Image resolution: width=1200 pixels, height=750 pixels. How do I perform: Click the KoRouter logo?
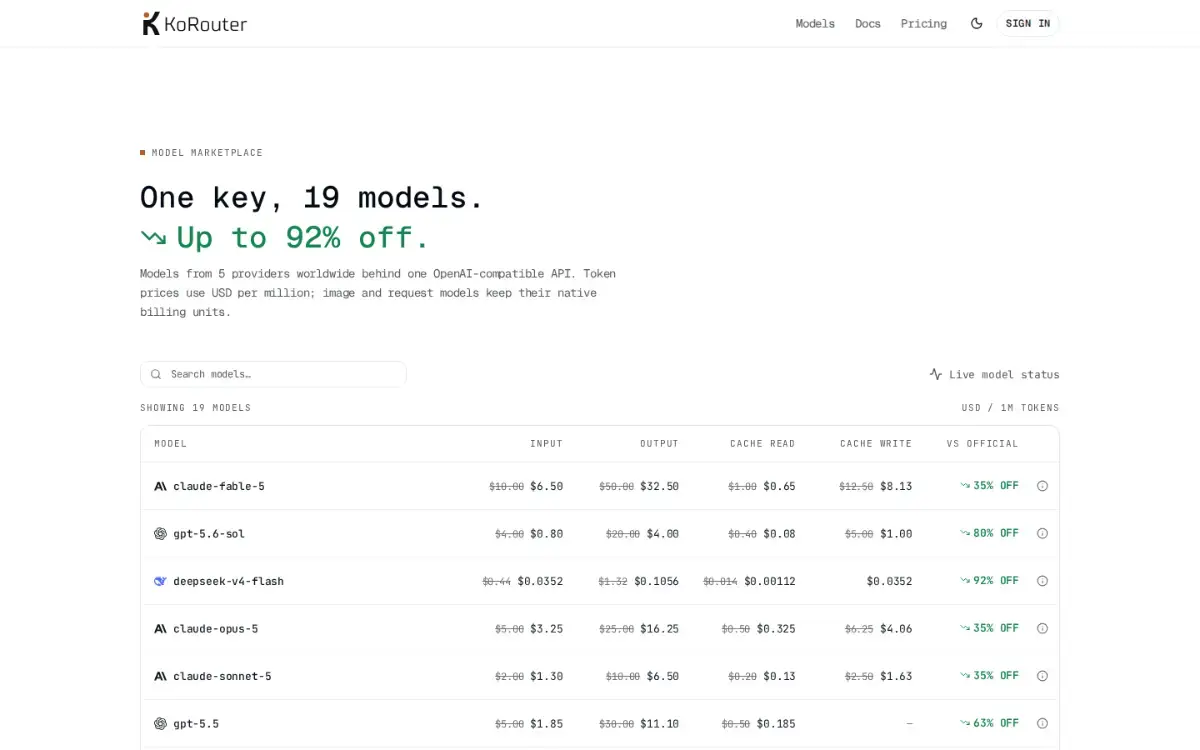tap(194, 23)
